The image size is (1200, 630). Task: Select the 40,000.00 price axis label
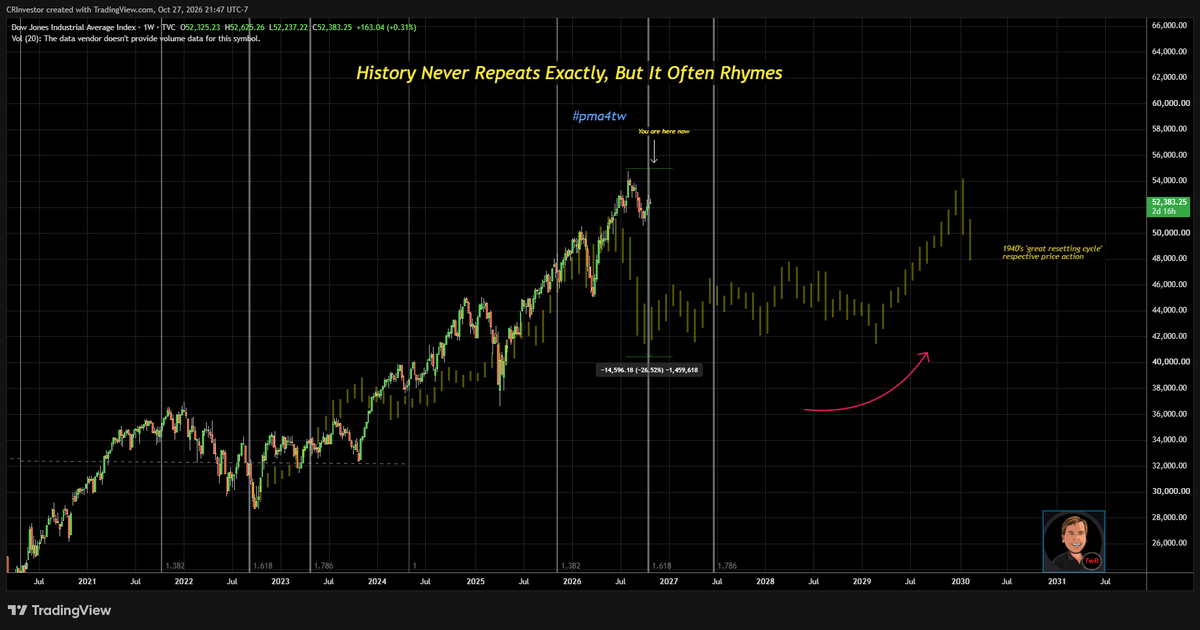click(1170, 362)
